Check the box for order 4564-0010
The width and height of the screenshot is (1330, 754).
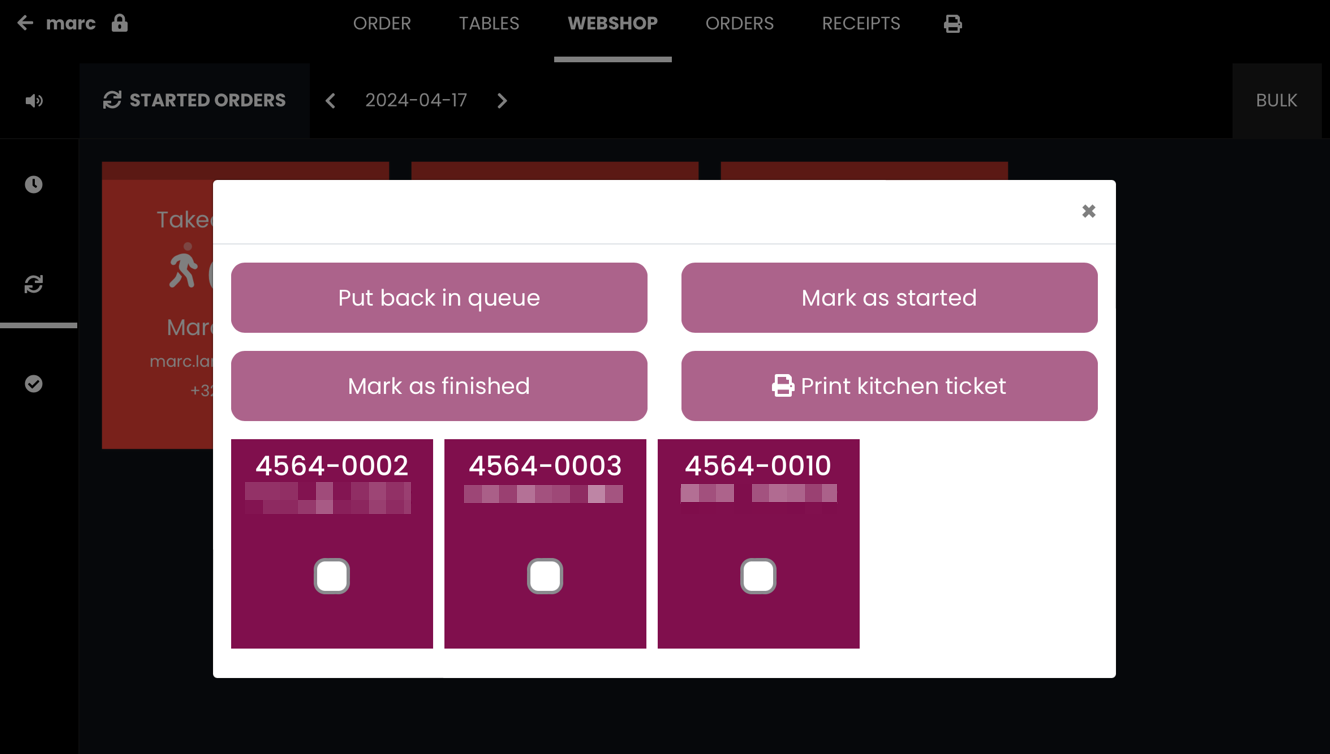(x=758, y=576)
